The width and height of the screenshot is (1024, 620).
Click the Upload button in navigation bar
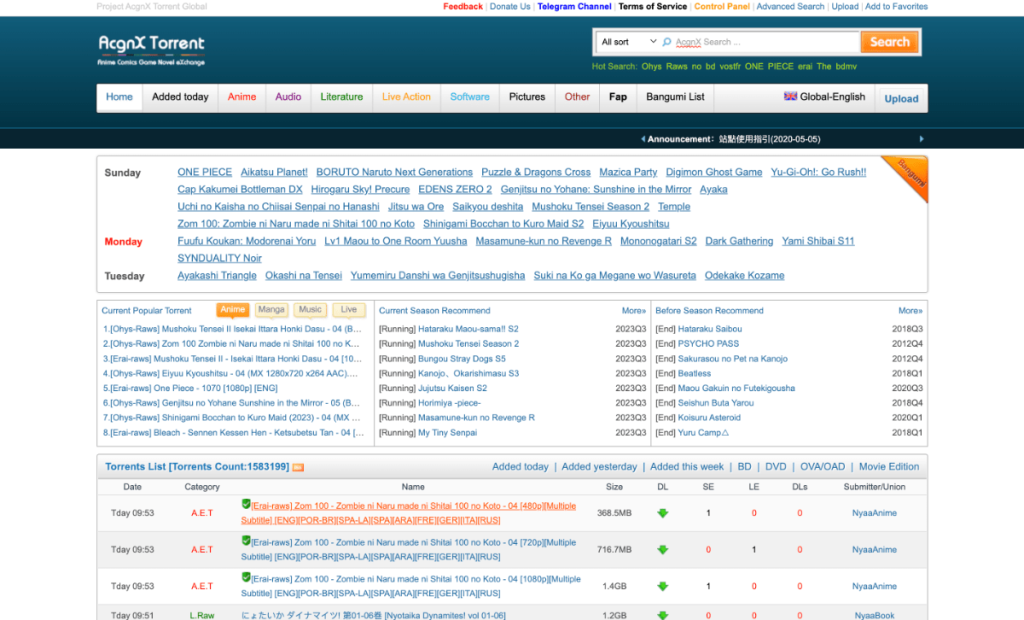click(x=901, y=99)
